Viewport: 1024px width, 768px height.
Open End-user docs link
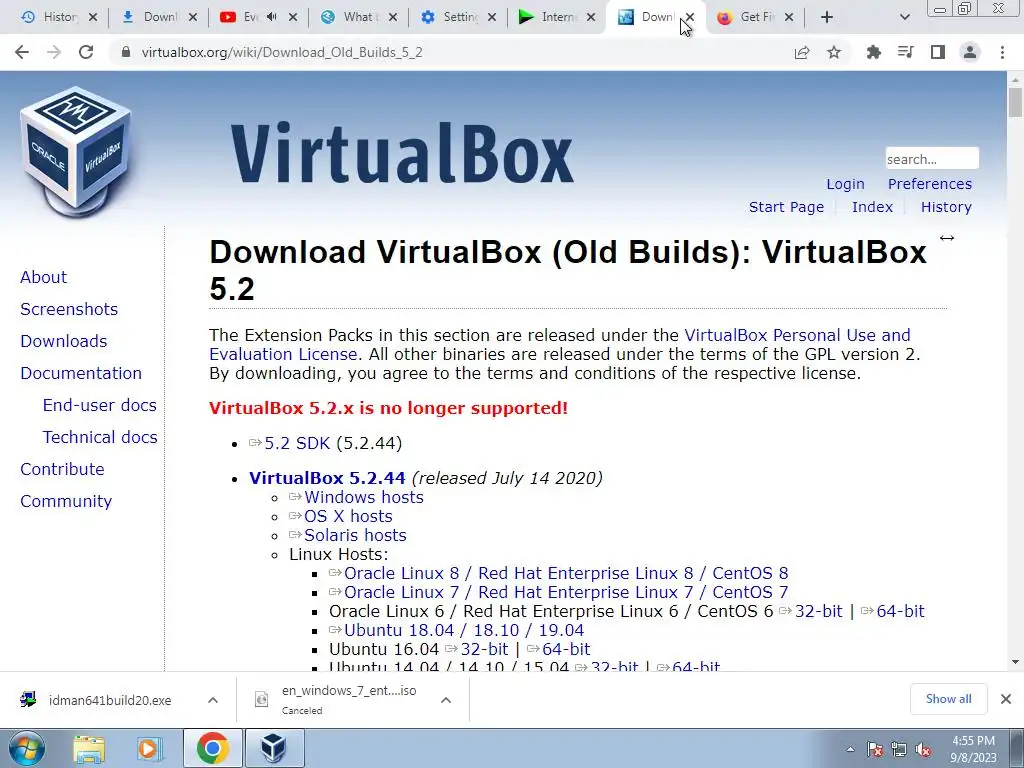[x=99, y=405]
